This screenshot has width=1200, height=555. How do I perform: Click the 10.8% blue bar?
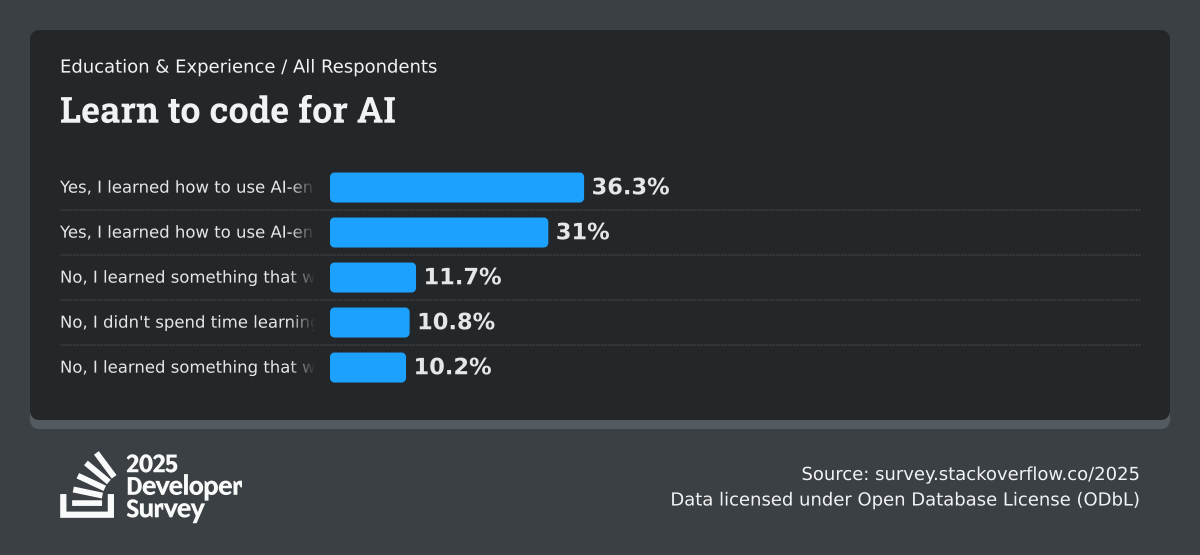(369, 322)
